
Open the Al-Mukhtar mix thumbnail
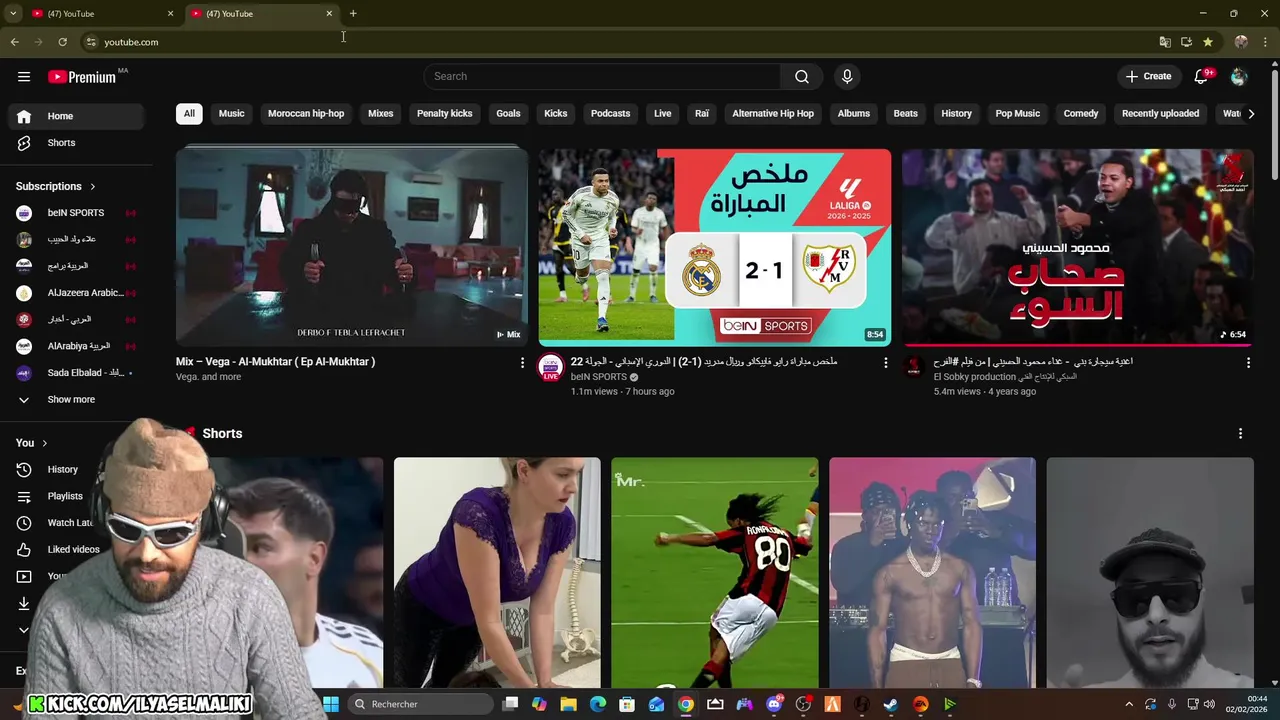point(352,247)
